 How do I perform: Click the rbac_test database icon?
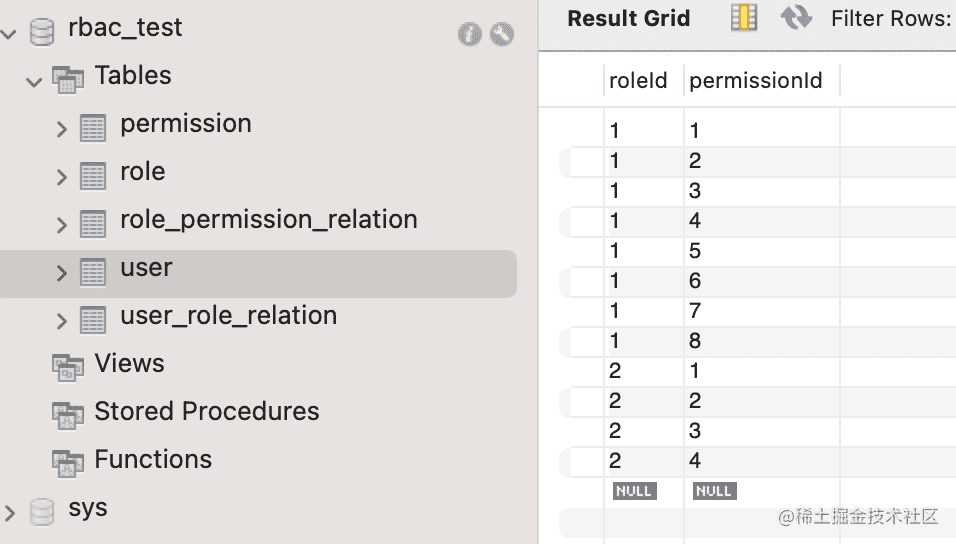pyautogui.click(x=42, y=30)
